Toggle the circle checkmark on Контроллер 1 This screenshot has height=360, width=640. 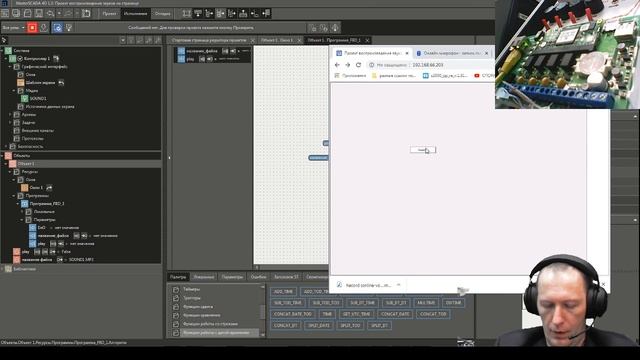(20, 59)
